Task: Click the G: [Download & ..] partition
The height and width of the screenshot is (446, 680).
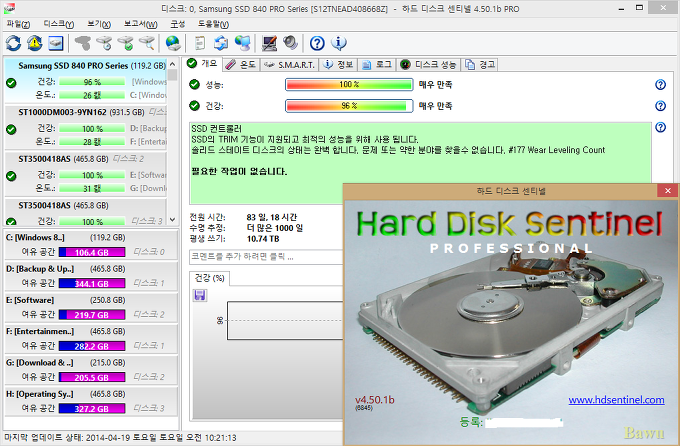Action: coord(91,370)
